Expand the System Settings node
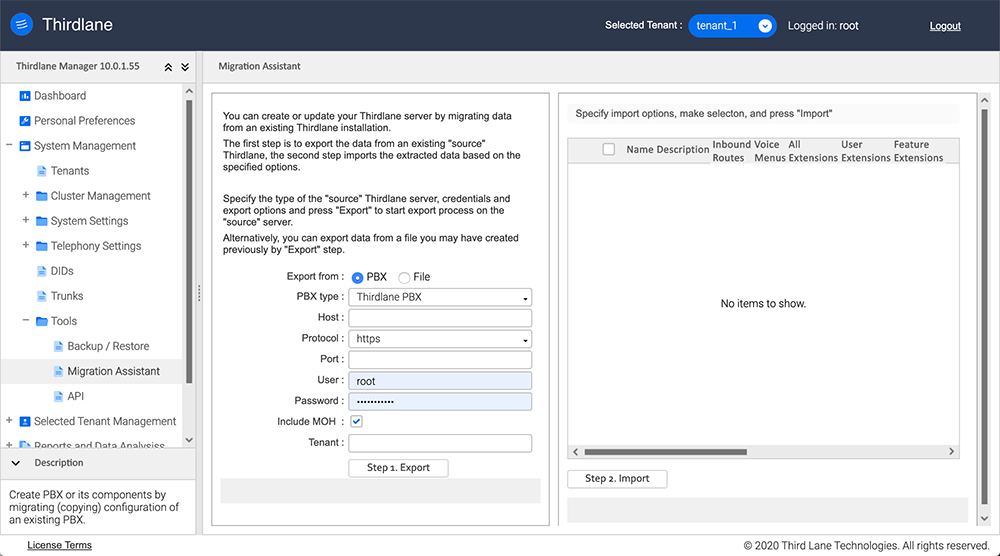The image size is (1000, 556). click(26, 219)
